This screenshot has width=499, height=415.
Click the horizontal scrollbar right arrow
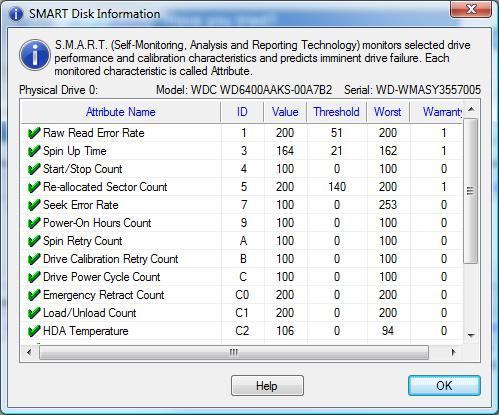[453, 352]
